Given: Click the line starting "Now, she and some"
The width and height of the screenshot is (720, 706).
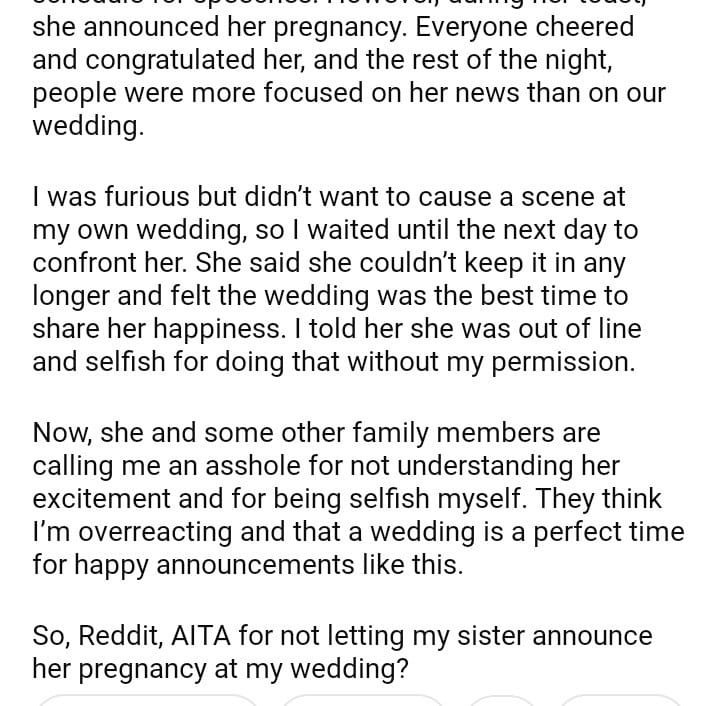Looking at the screenshot, I should (x=316, y=433).
